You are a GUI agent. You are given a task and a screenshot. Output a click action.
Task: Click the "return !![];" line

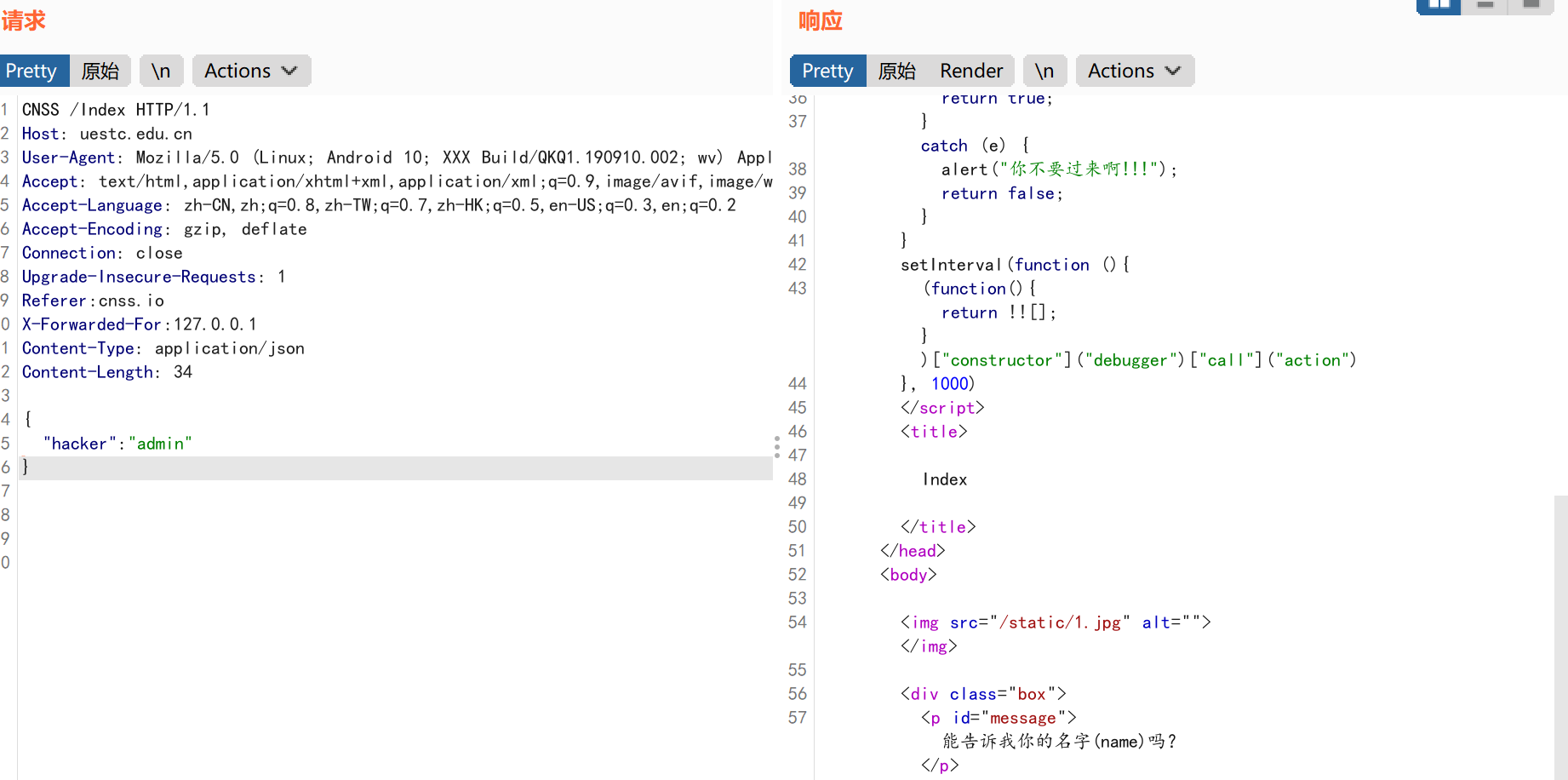tap(999, 313)
